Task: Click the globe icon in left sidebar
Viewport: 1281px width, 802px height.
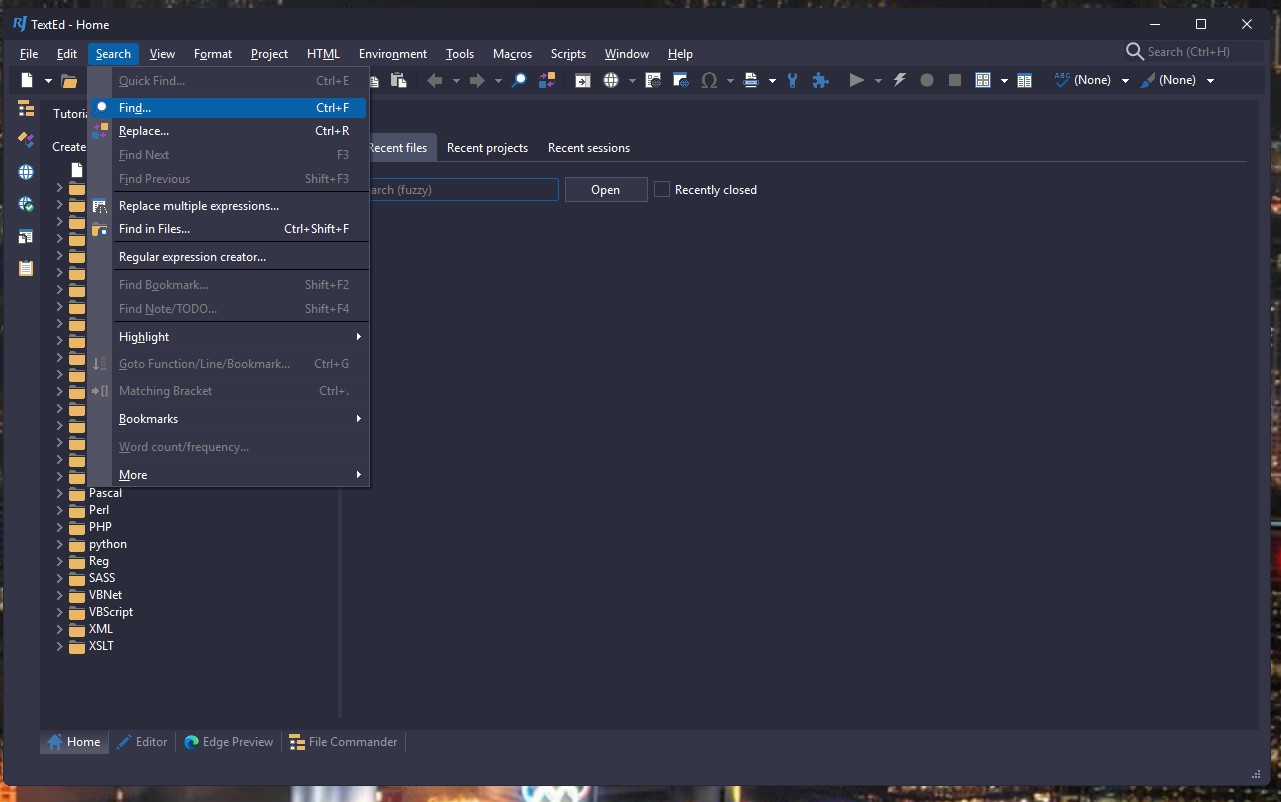Action: (26, 172)
